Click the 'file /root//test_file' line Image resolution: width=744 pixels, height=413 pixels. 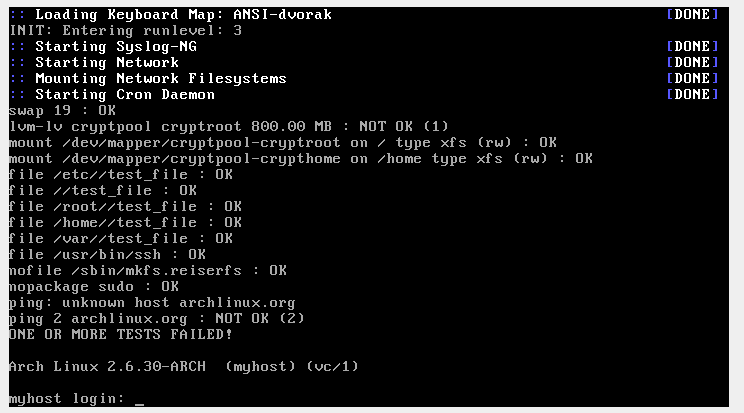pos(125,206)
